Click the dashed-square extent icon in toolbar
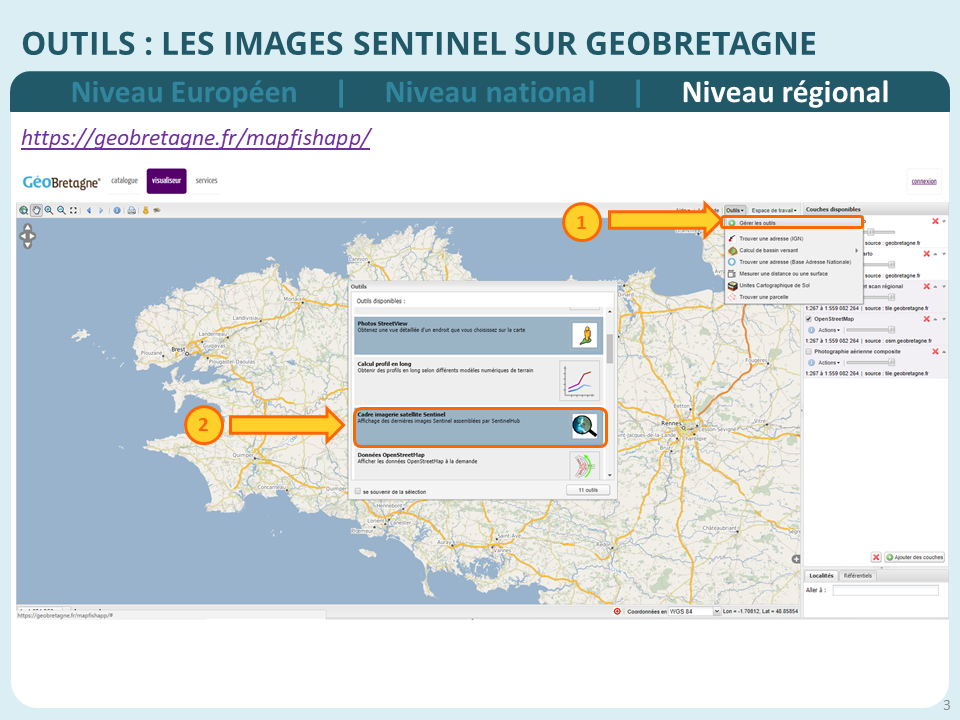The height and width of the screenshot is (720, 960). 73,211
